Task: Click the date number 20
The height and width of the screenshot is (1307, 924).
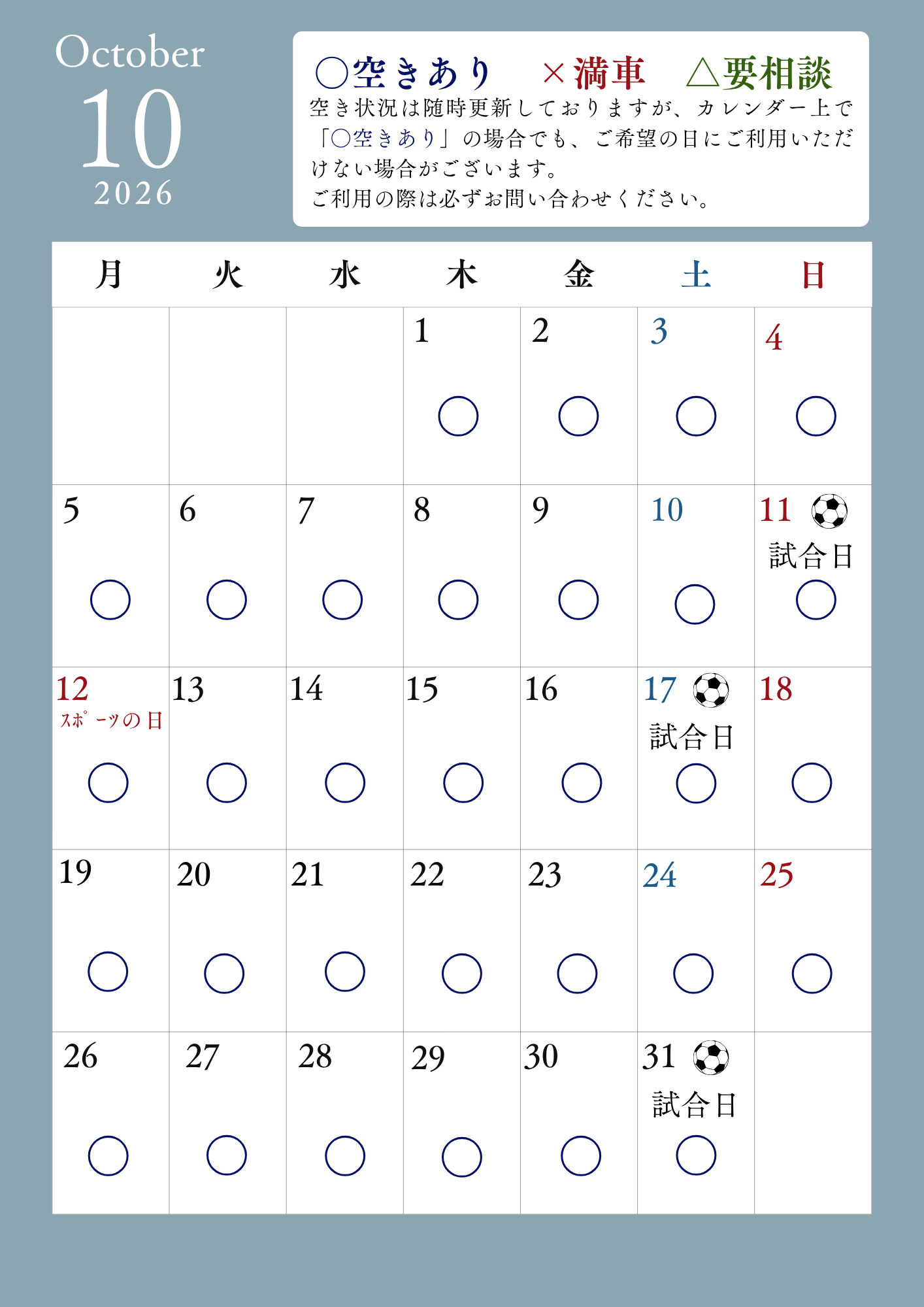Action: point(193,875)
